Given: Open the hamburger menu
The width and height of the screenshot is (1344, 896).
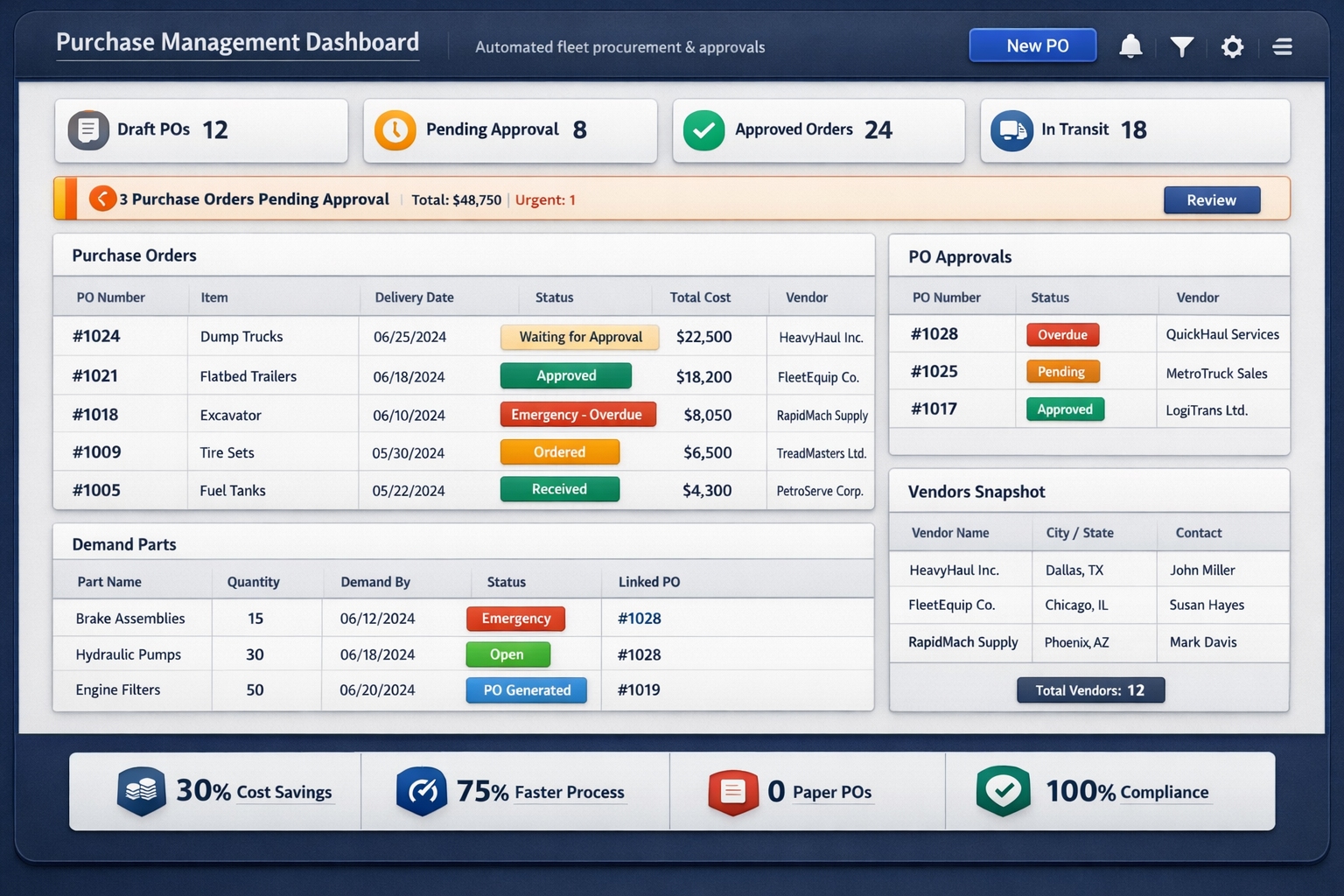Looking at the screenshot, I should point(1282,46).
